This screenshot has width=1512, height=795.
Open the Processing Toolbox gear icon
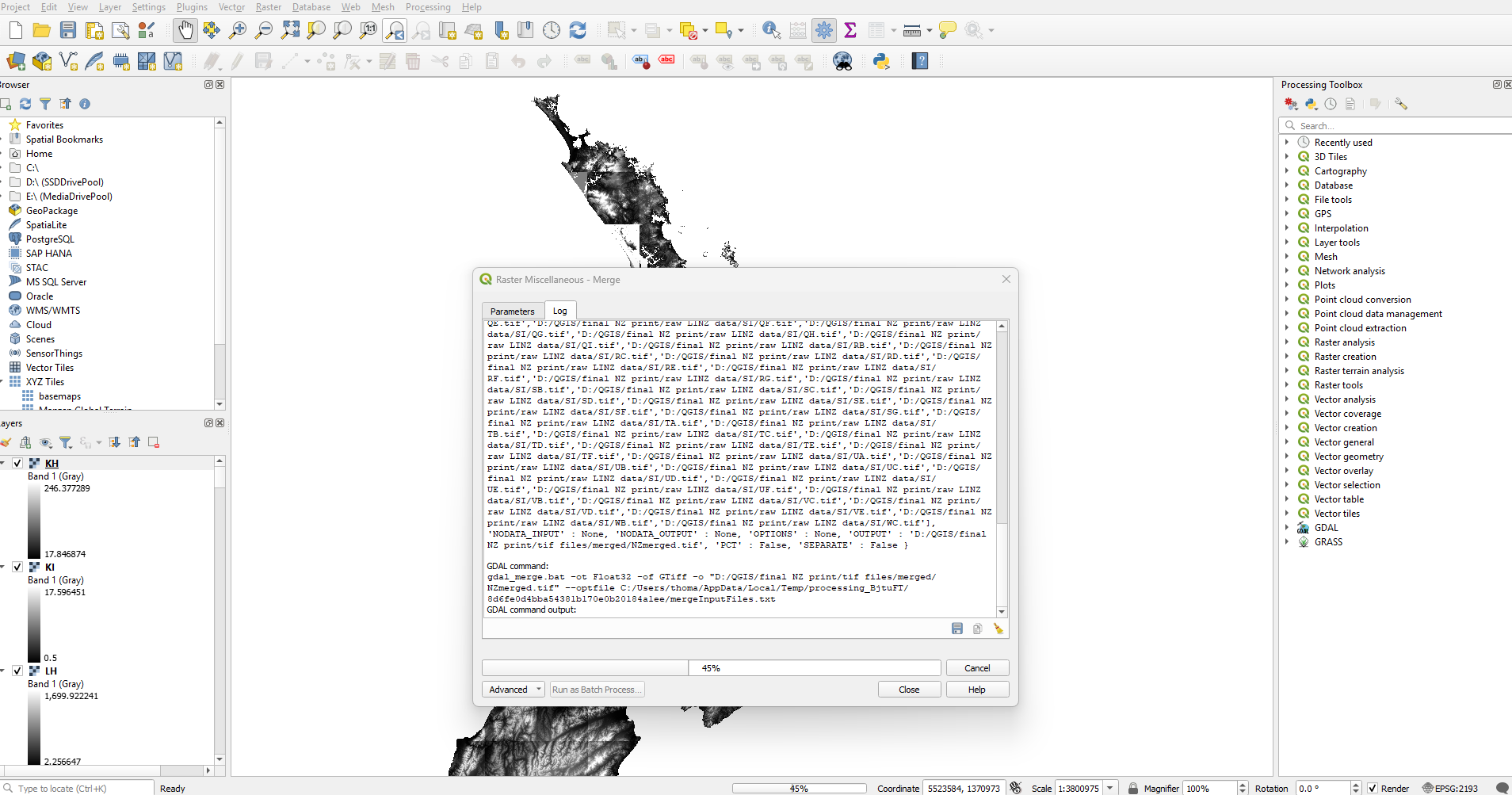point(824,31)
